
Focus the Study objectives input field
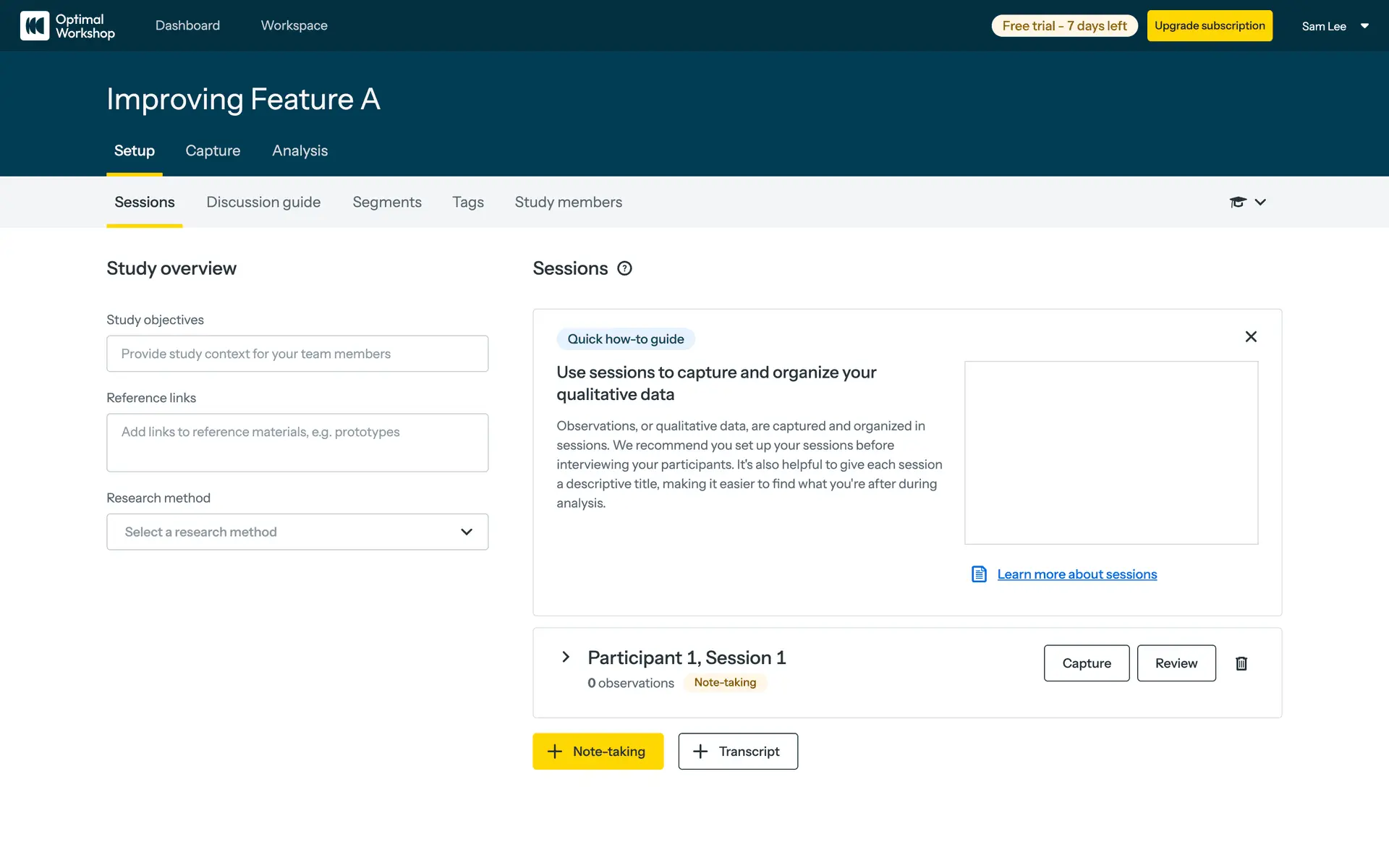297,354
